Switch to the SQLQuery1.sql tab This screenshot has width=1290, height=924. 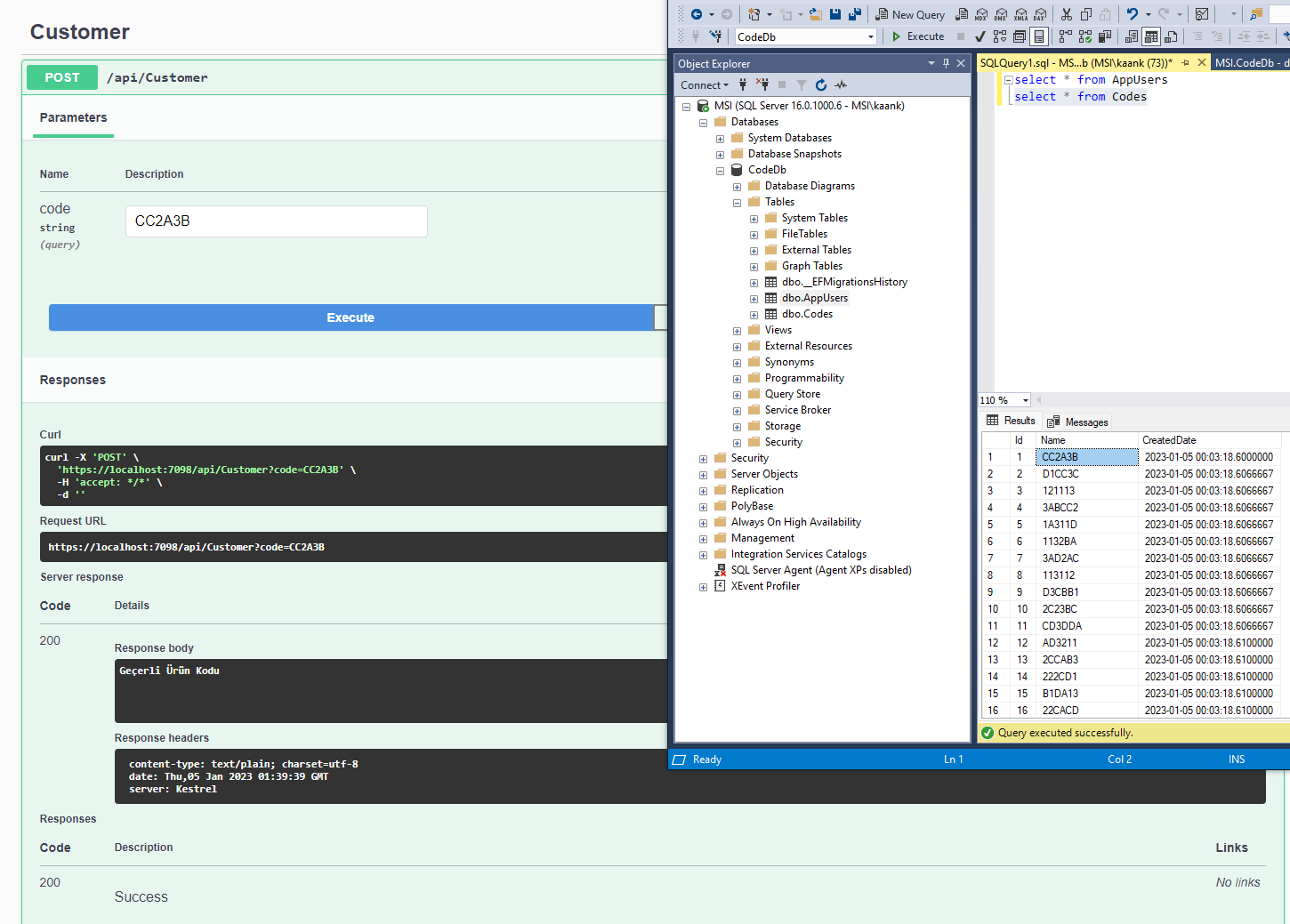point(1076,63)
